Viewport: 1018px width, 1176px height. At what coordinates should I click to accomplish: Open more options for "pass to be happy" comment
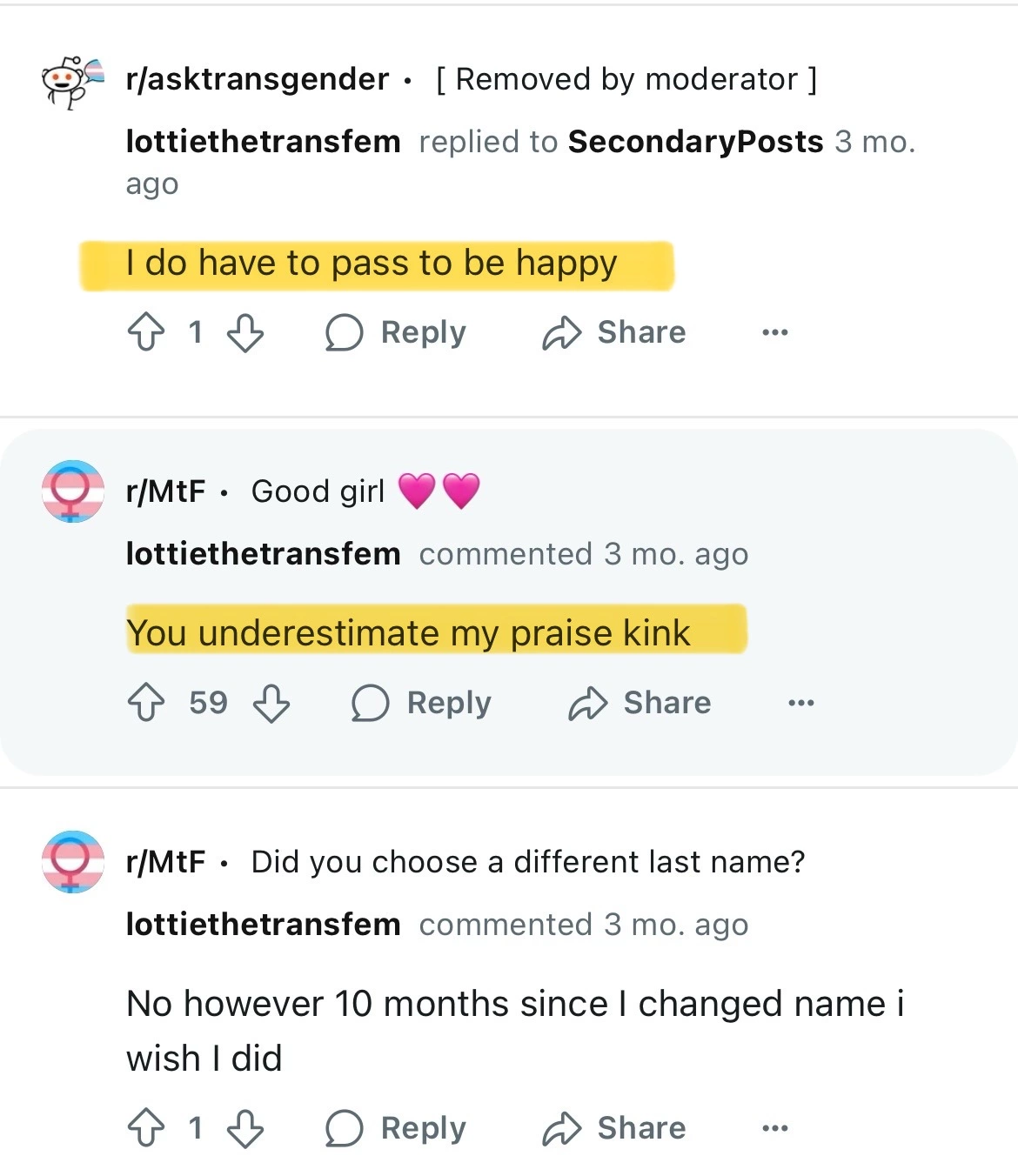tap(774, 332)
